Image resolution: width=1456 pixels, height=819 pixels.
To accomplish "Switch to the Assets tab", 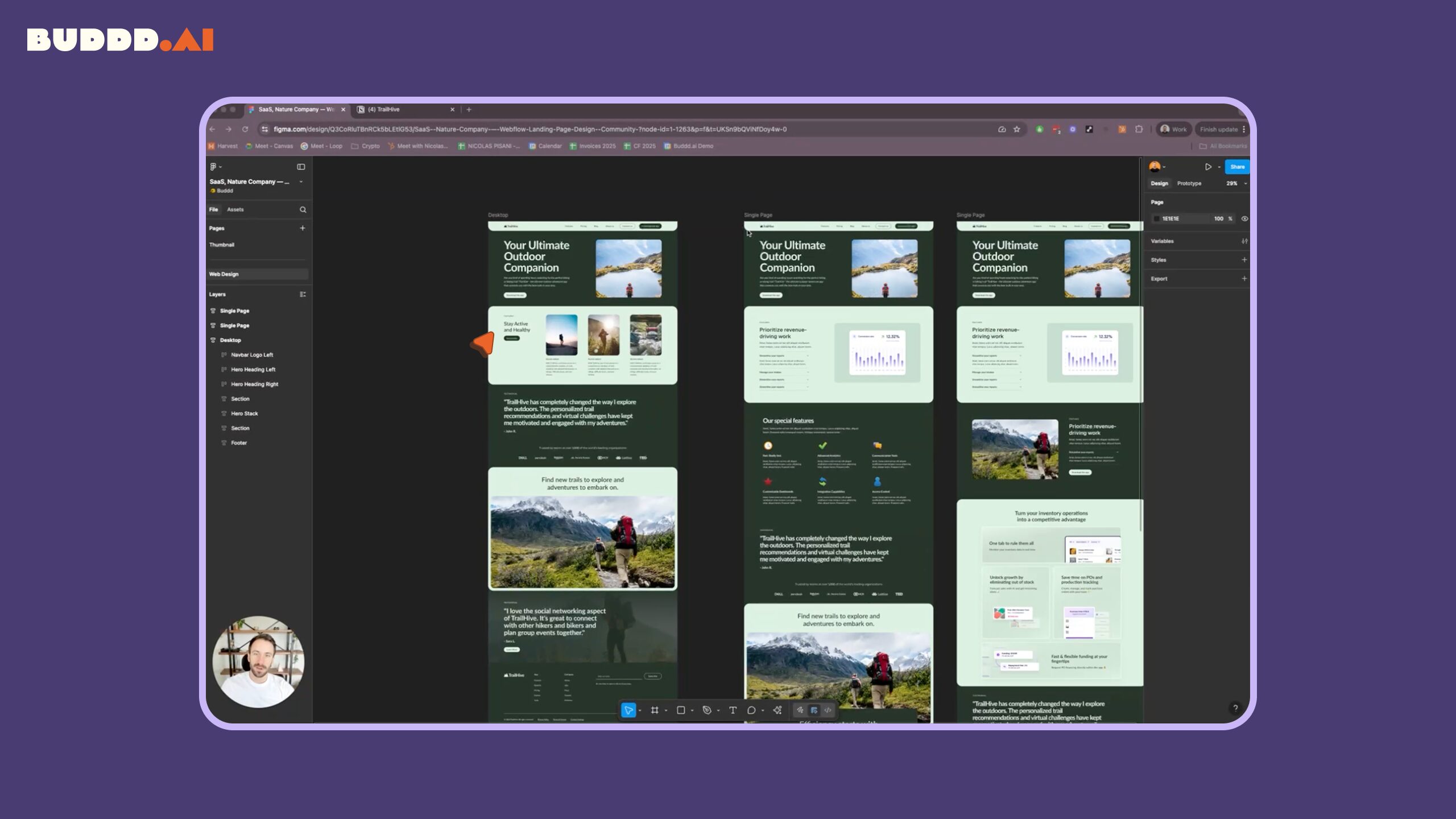I will pyautogui.click(x=235, y=209).
